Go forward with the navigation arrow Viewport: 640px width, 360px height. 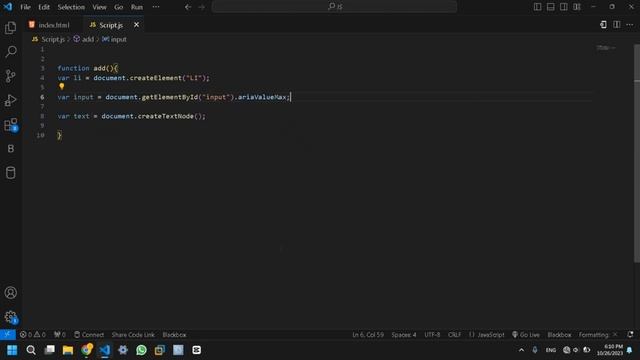click(x=202, y=7)
